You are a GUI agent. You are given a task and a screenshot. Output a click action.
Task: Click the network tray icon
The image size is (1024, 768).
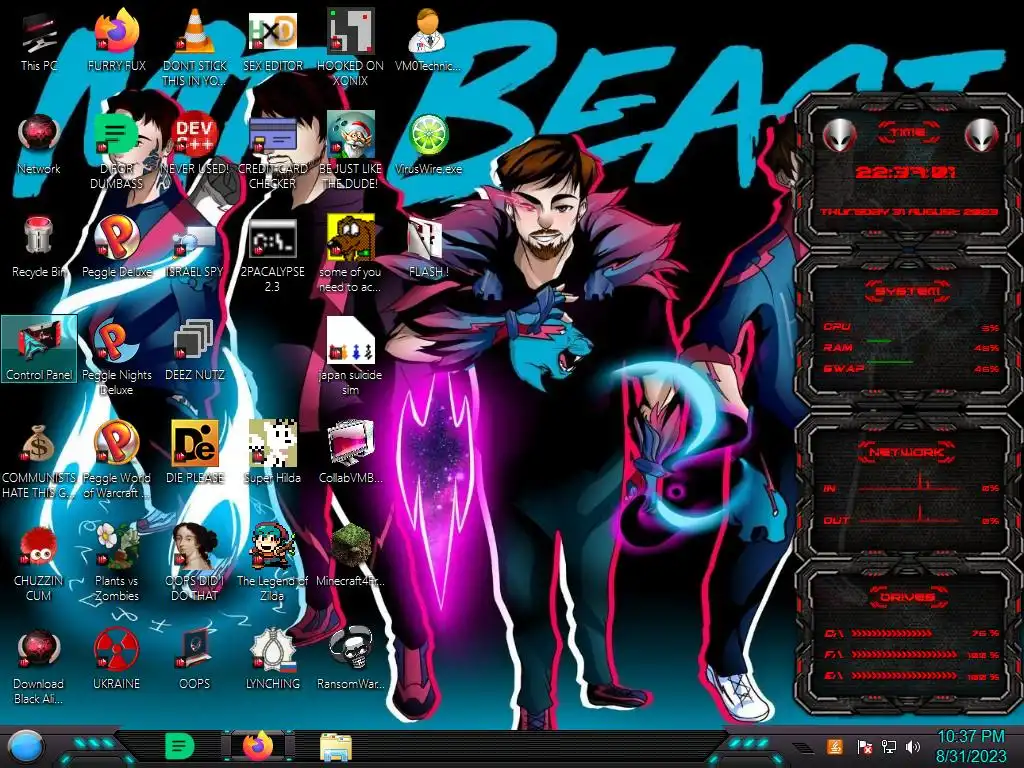(x=889, y=746)
